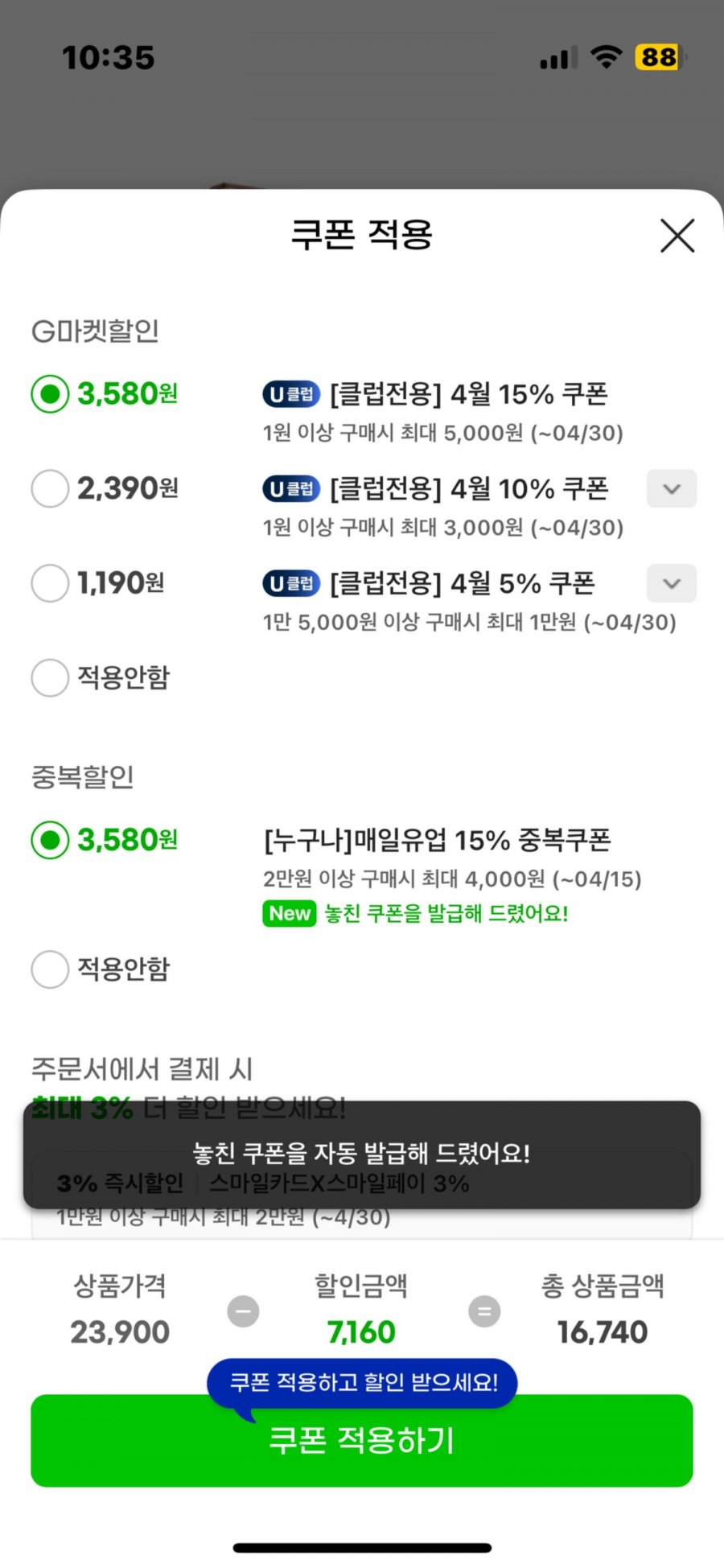Tap the Wi-Fi icon in status bar

tap(607, 56)
